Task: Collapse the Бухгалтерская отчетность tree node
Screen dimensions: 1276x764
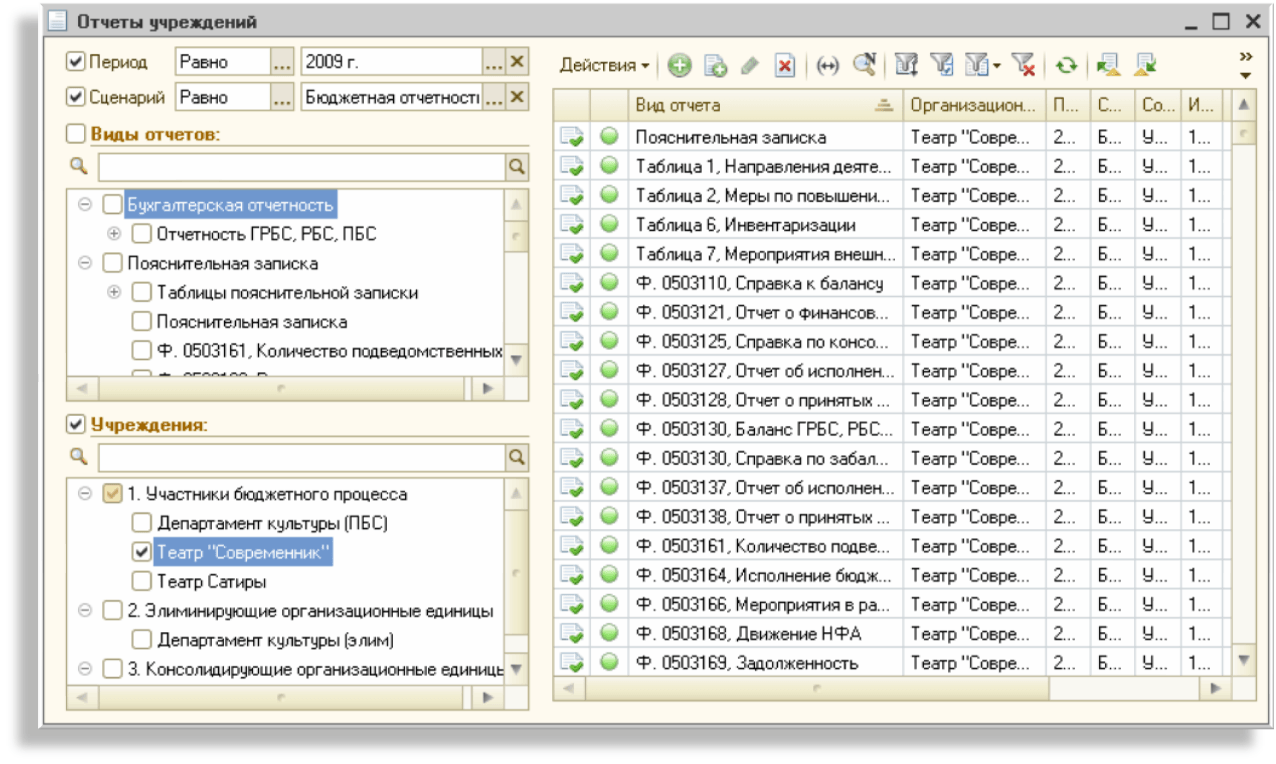Action: click(x=85, y=205)
